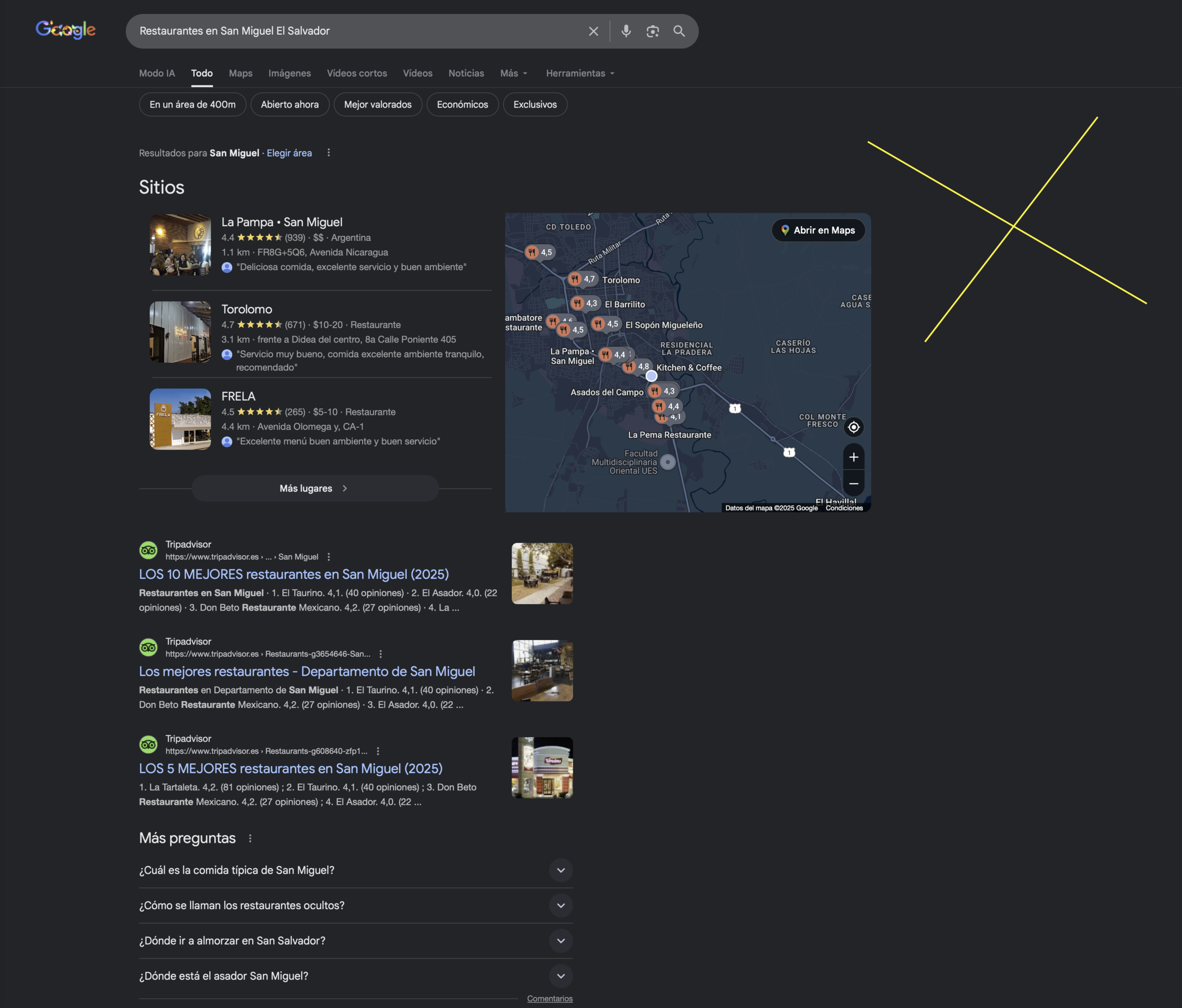
Task: Click the Google logo
Action: click(66, 30)
